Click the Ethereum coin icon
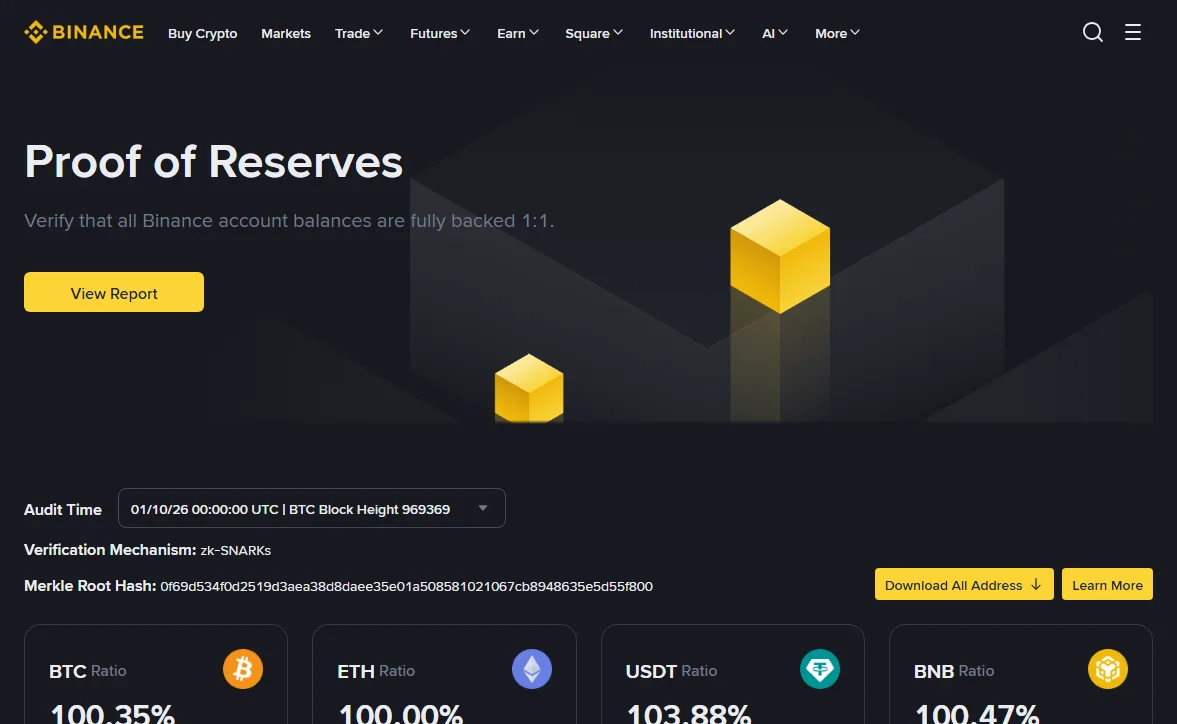The width and height of the screenshot is (1177, 724). (x=531, y=668)
